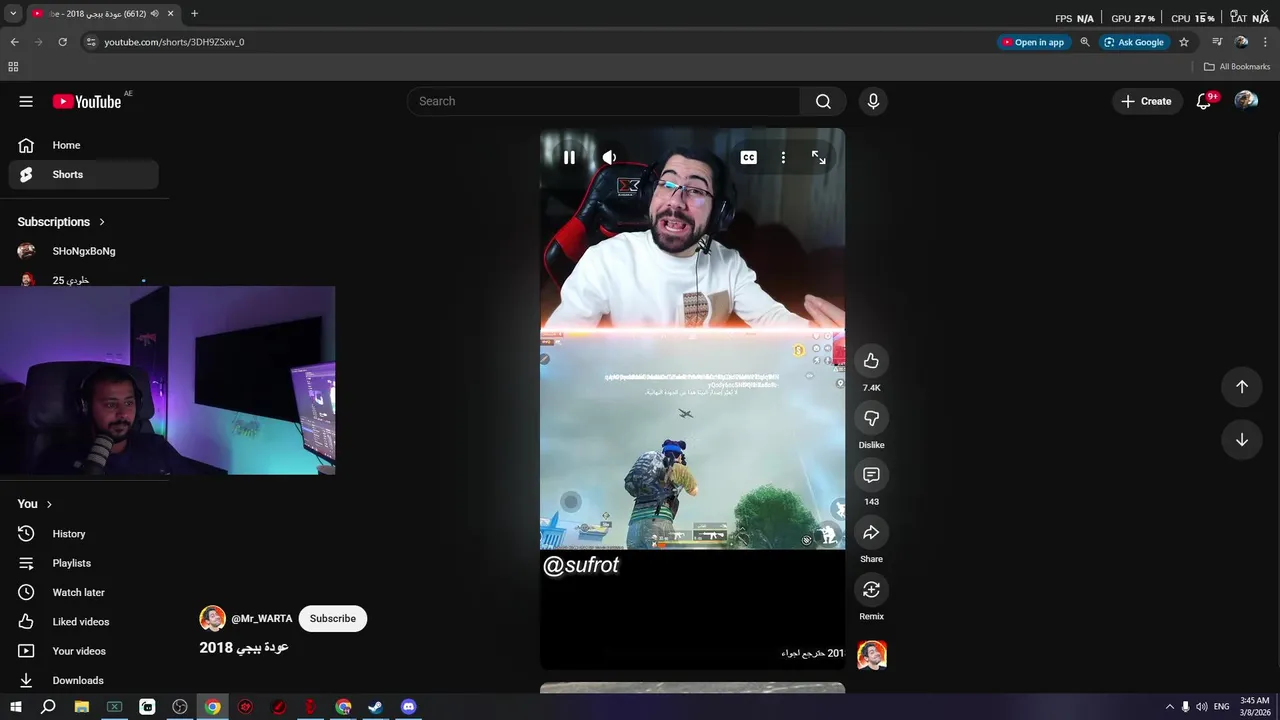Open the Chrome apps grid shortcut
Viewport: 1280px width, 720px height.
tap(13, 67)
